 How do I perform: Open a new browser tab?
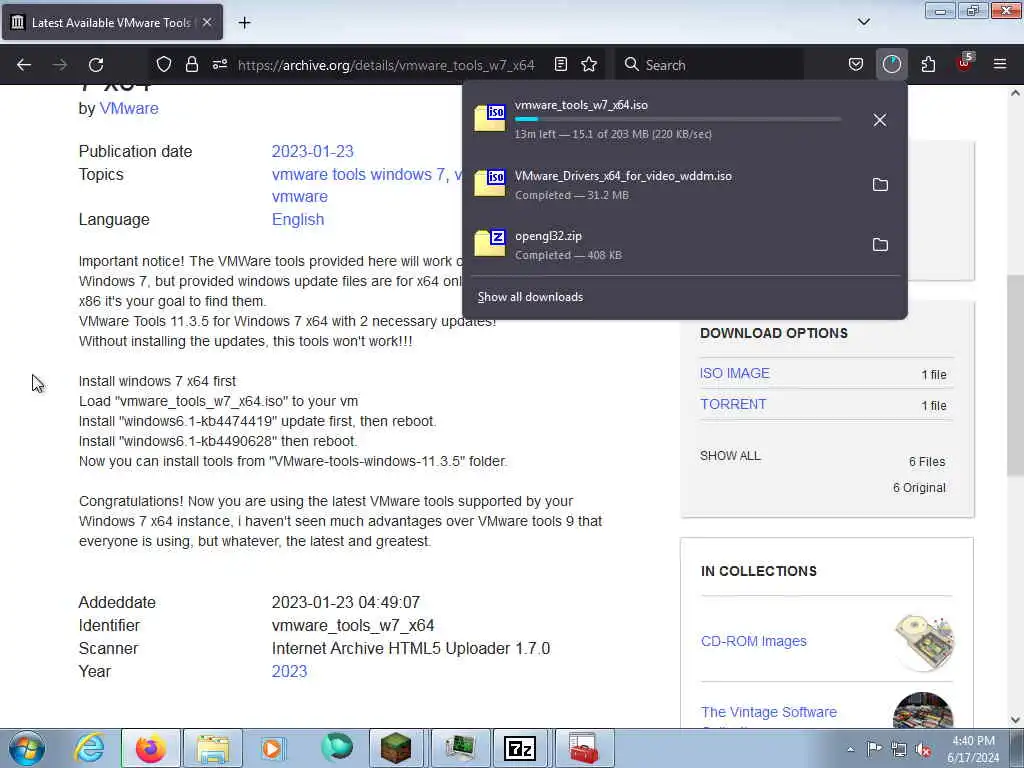tap(244, 23)
